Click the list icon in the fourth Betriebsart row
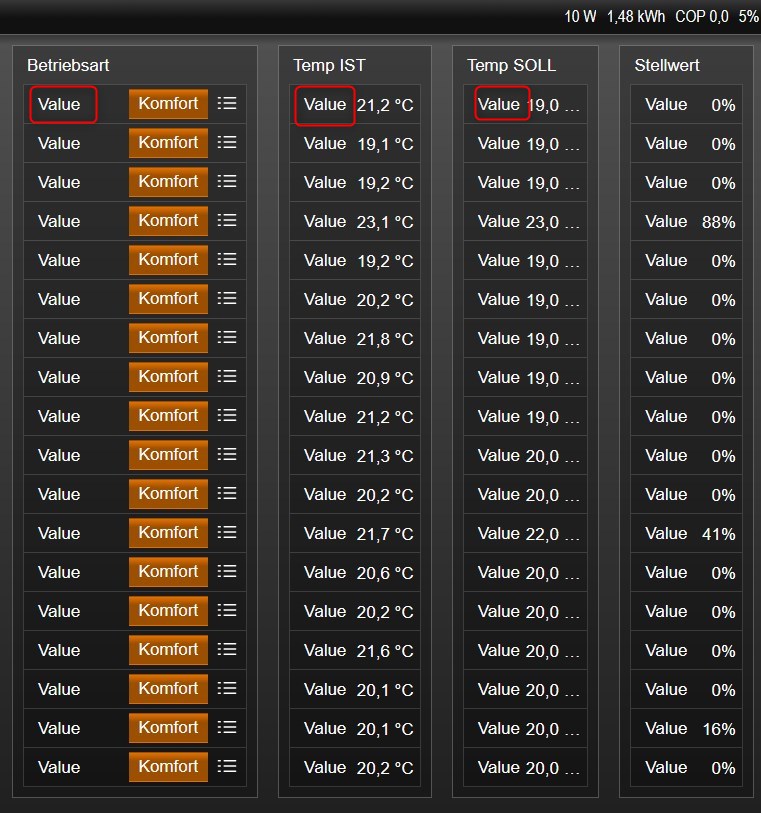The width and height of the screenshot is (761, 813). (227, 220)
